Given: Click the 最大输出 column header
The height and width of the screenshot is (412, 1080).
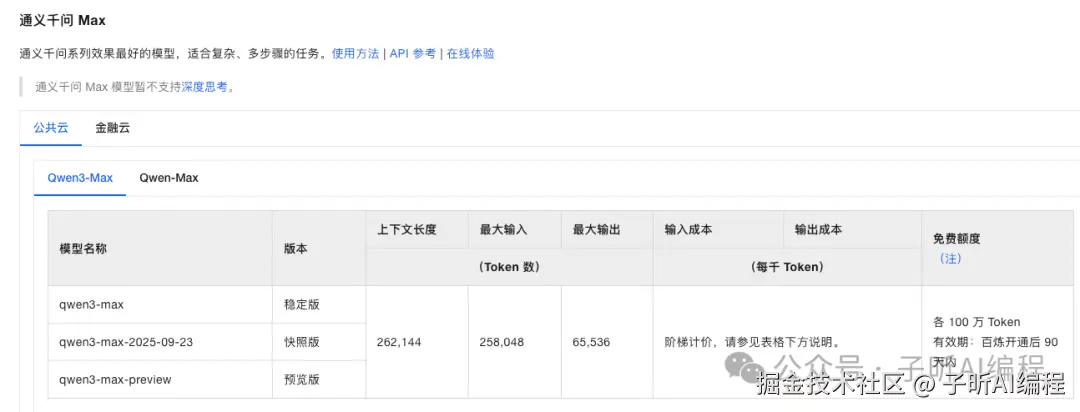Looking at the screenshot, I should click(597, 229).
